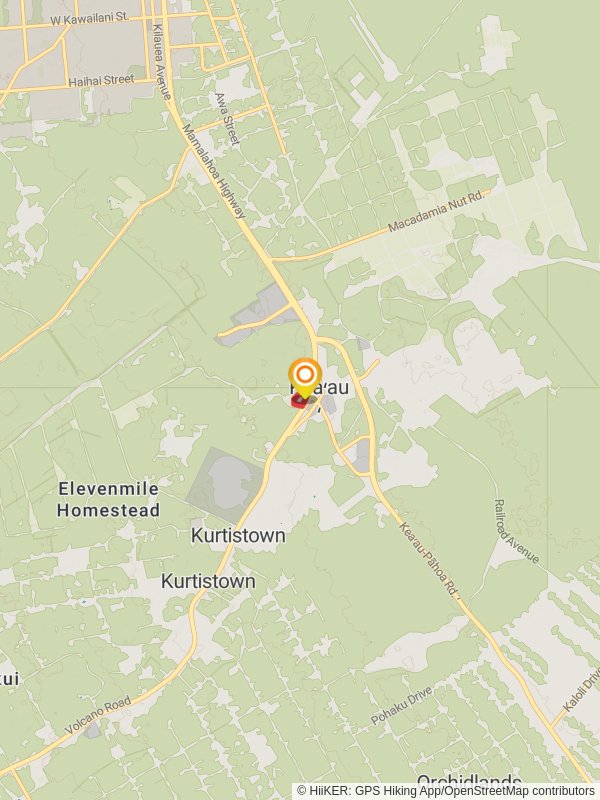Click the Railroad Avenue label
The width and height of the screenshot is (600, 800).
516,532
